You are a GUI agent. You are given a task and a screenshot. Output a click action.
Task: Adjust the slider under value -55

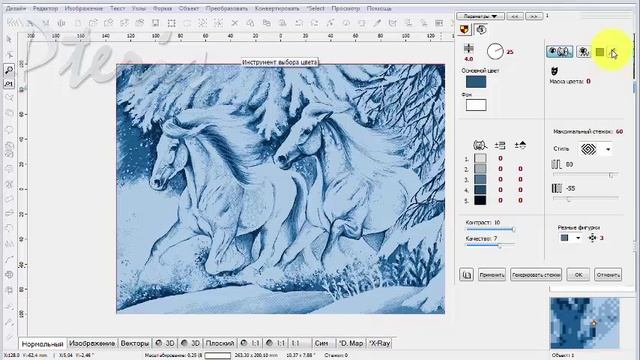pyautogui.click(x=585, y=199)
